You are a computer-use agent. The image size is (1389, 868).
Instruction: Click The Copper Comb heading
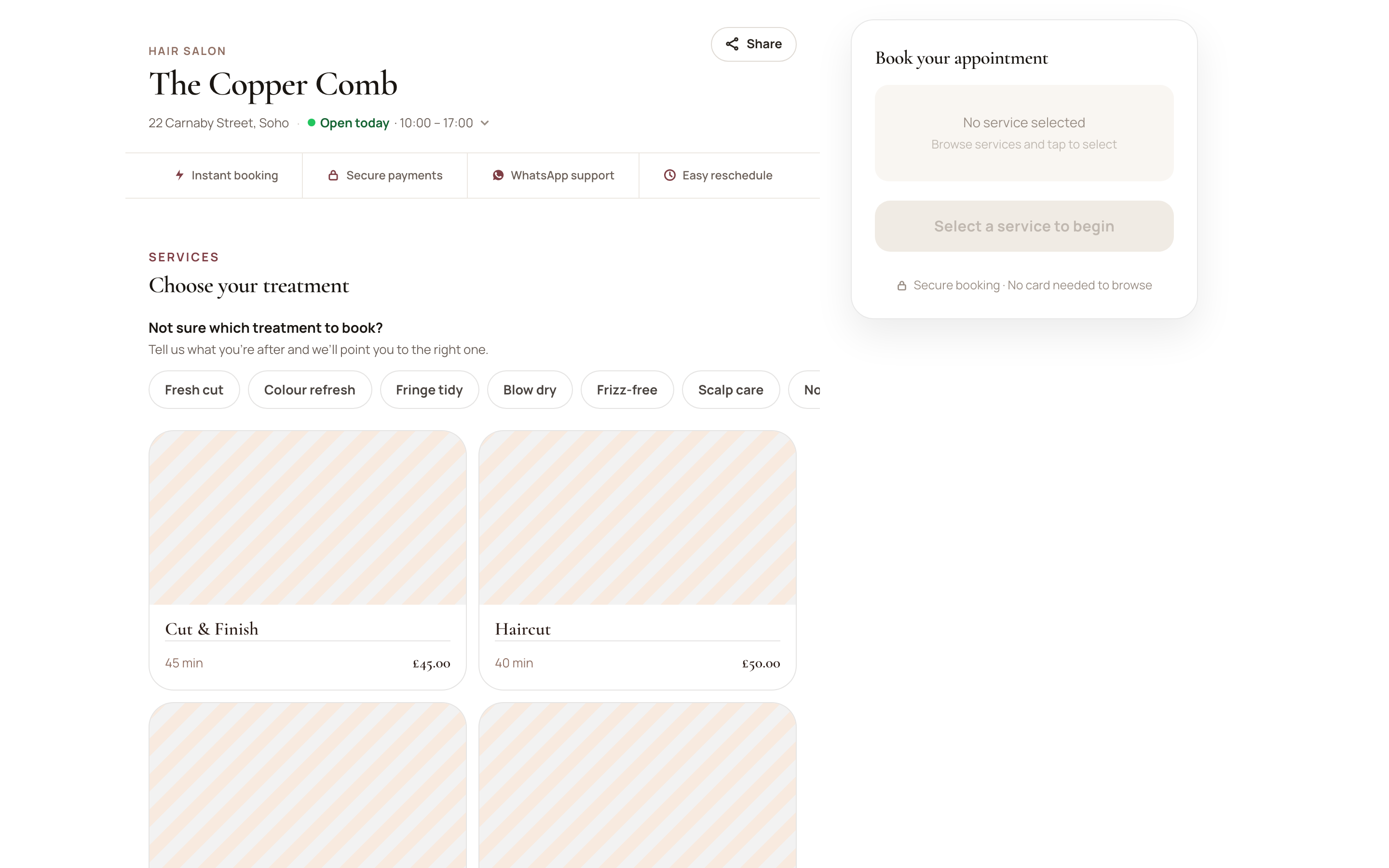[273, 84]
